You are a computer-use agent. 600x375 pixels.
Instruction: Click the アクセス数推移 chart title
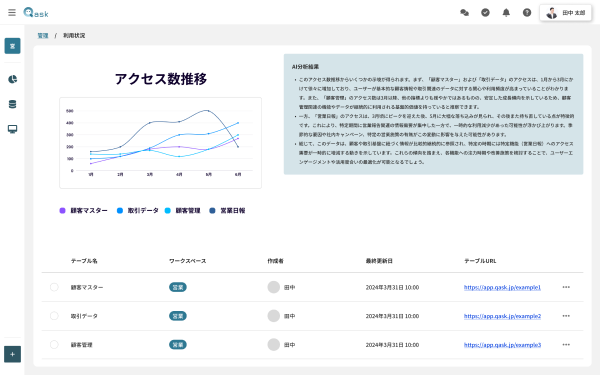[161, 79]
